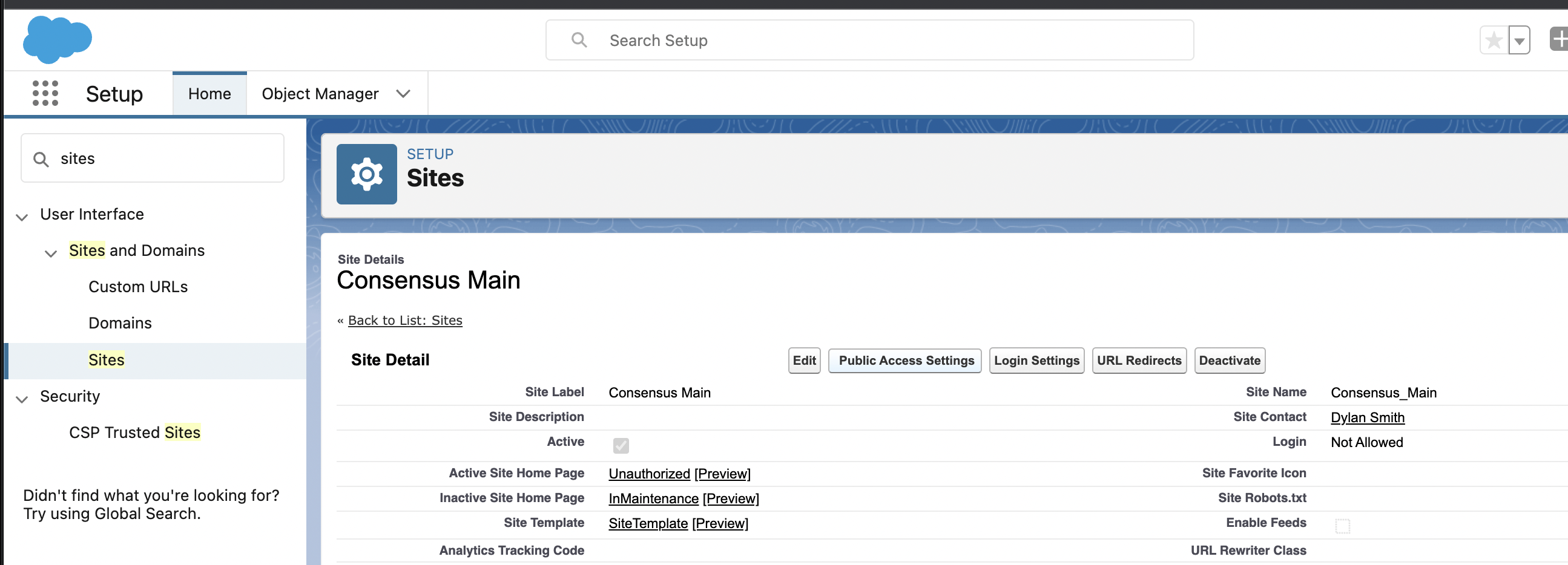The height and width of the screenshot is (565, 1568).
Task: Click the Public Access Settings button
Action: (x=904, y=360)
